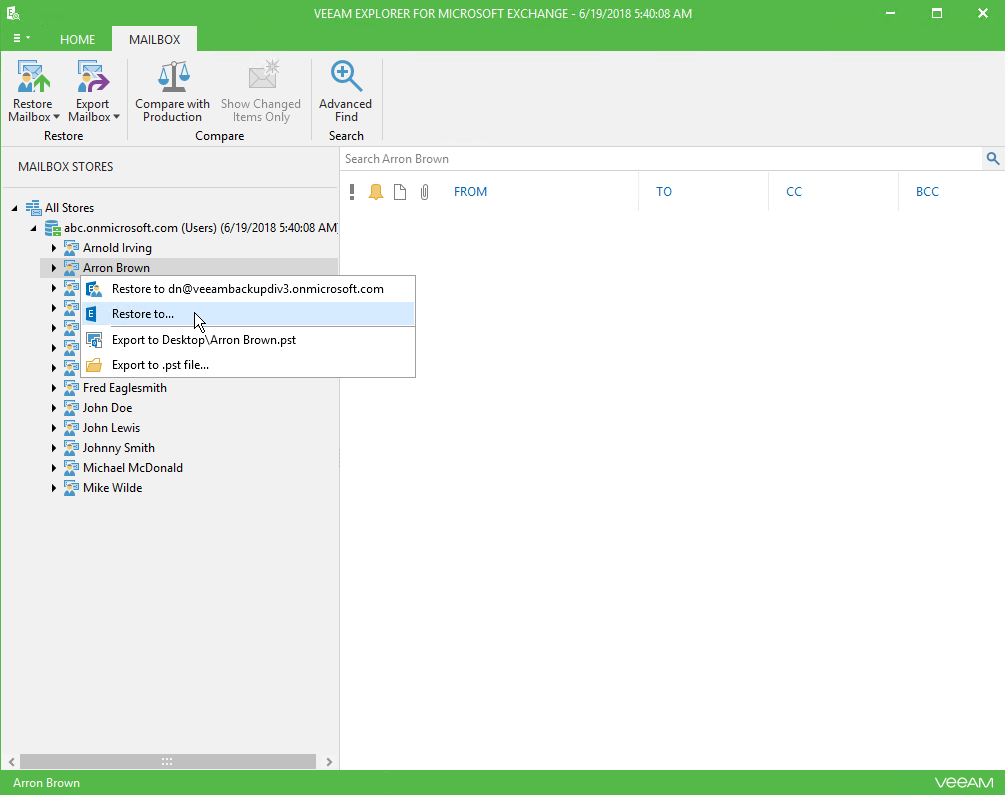Open the main hamburger menu

point(21,38)
